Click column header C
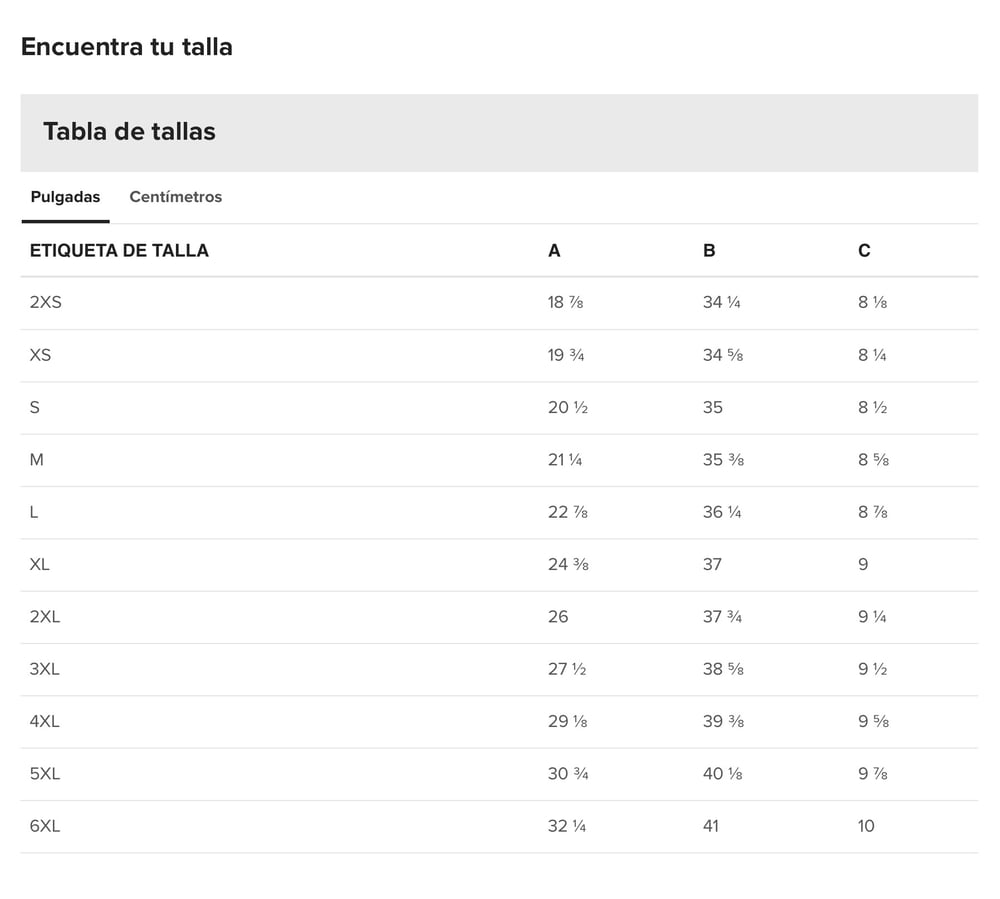The image size is (1000, 899). [864, 250]
